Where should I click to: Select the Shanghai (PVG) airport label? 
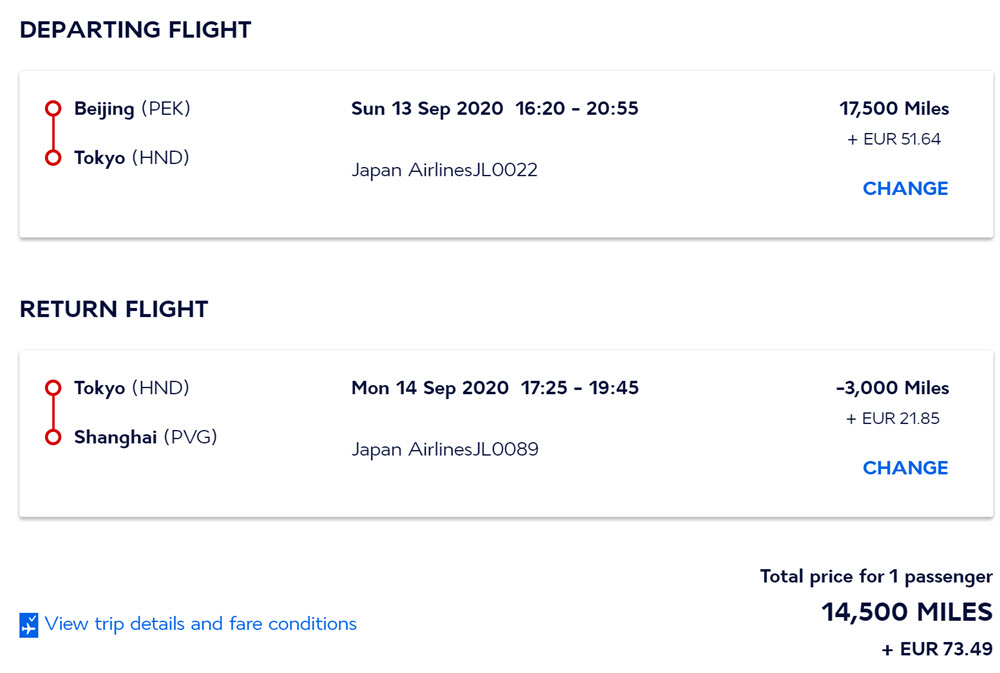coord(145,437)
